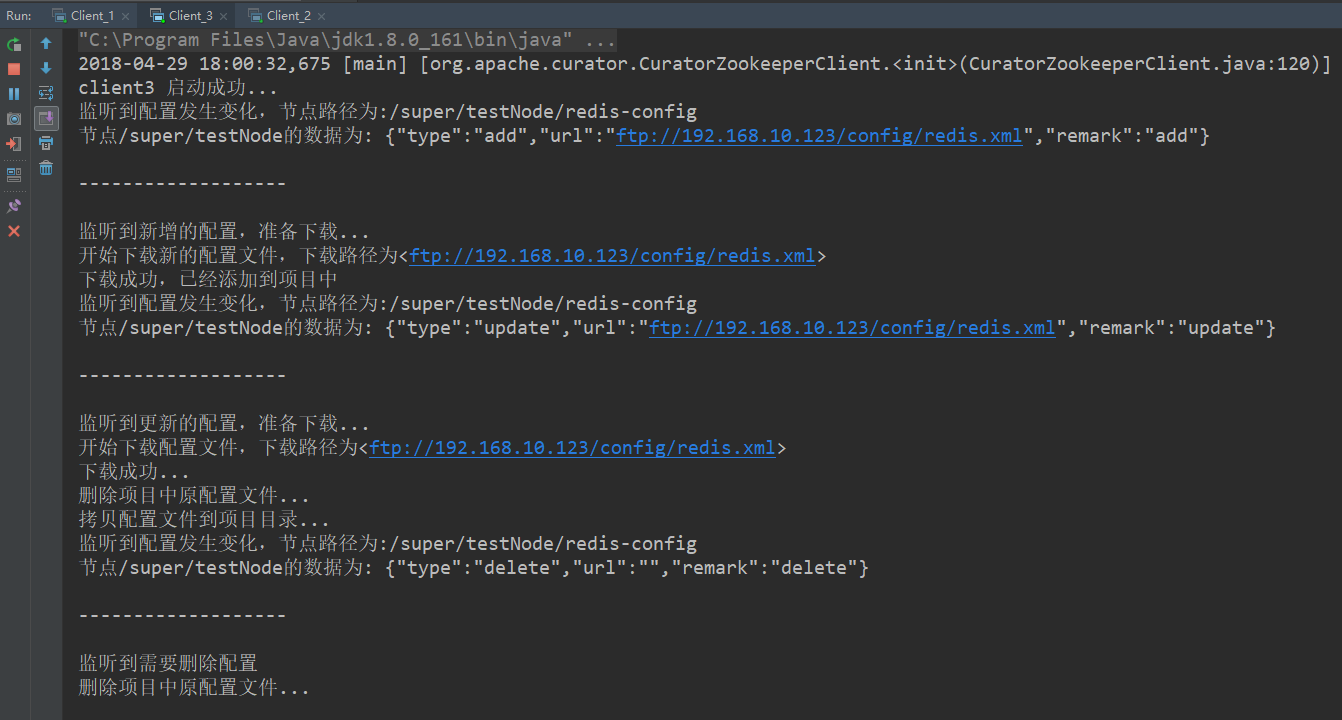This screenshot has width=1342, height=720.
Task: Go up the stack trace arrow
Action: point(46,44)
